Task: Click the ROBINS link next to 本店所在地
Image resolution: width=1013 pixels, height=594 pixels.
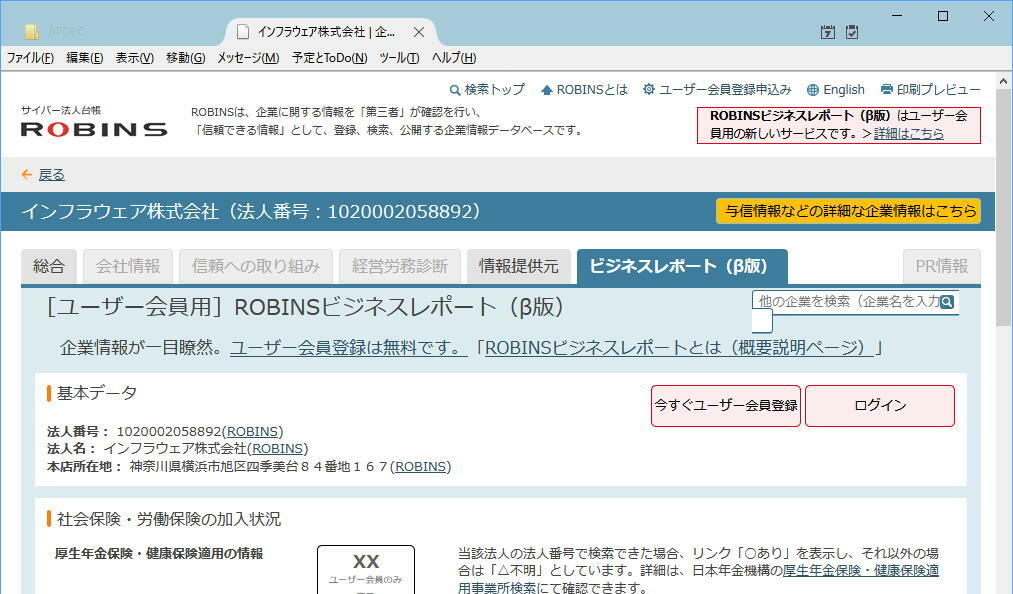Action: [421, 467]
